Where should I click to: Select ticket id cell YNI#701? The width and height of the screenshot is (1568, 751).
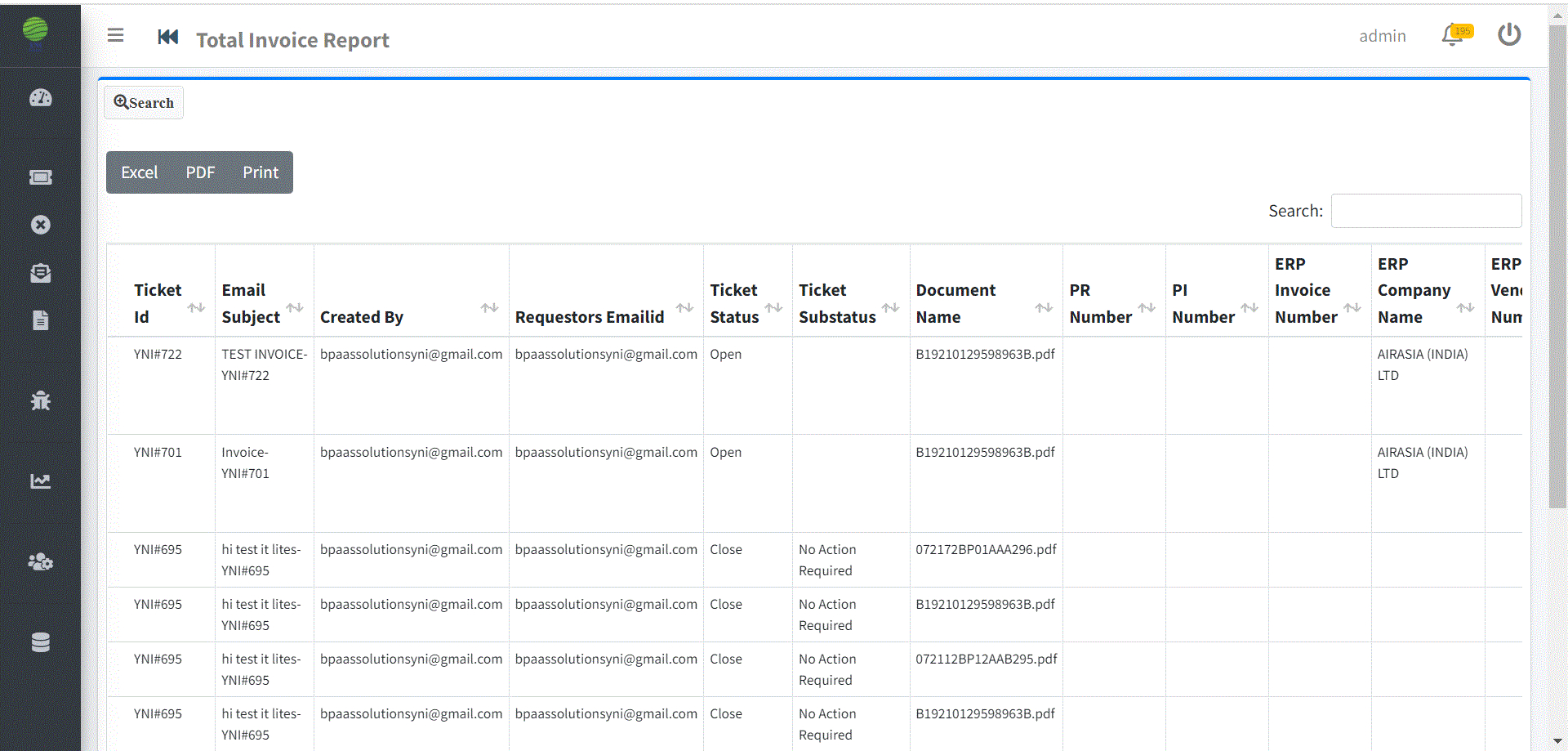(158, 453)
